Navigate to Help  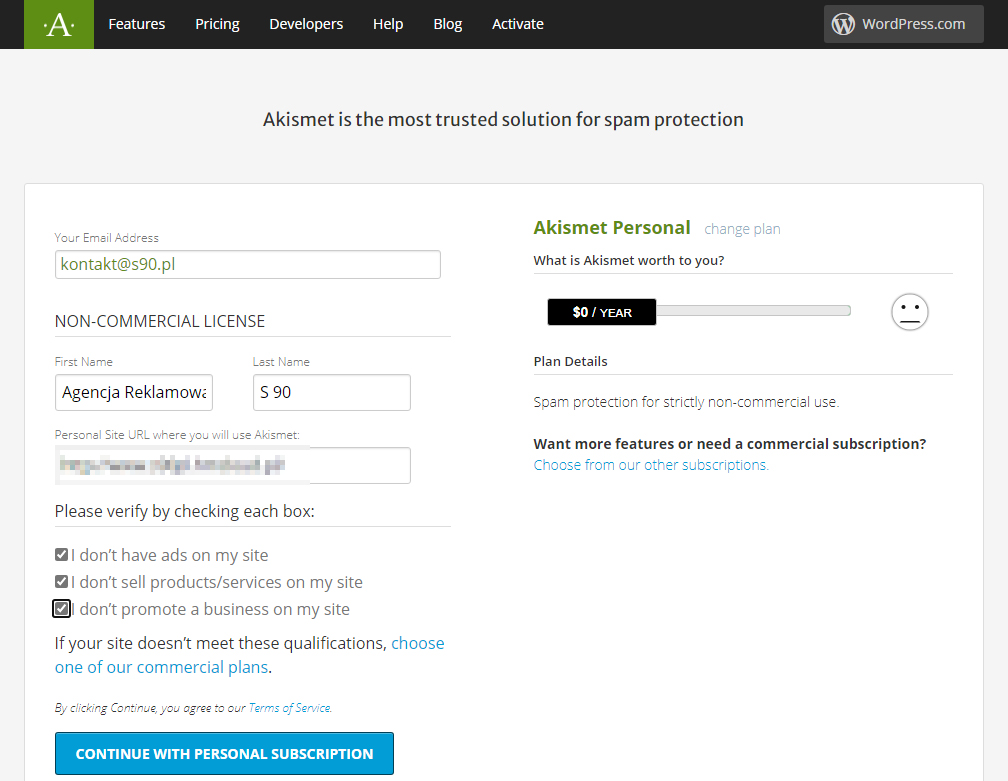point(388,24)
